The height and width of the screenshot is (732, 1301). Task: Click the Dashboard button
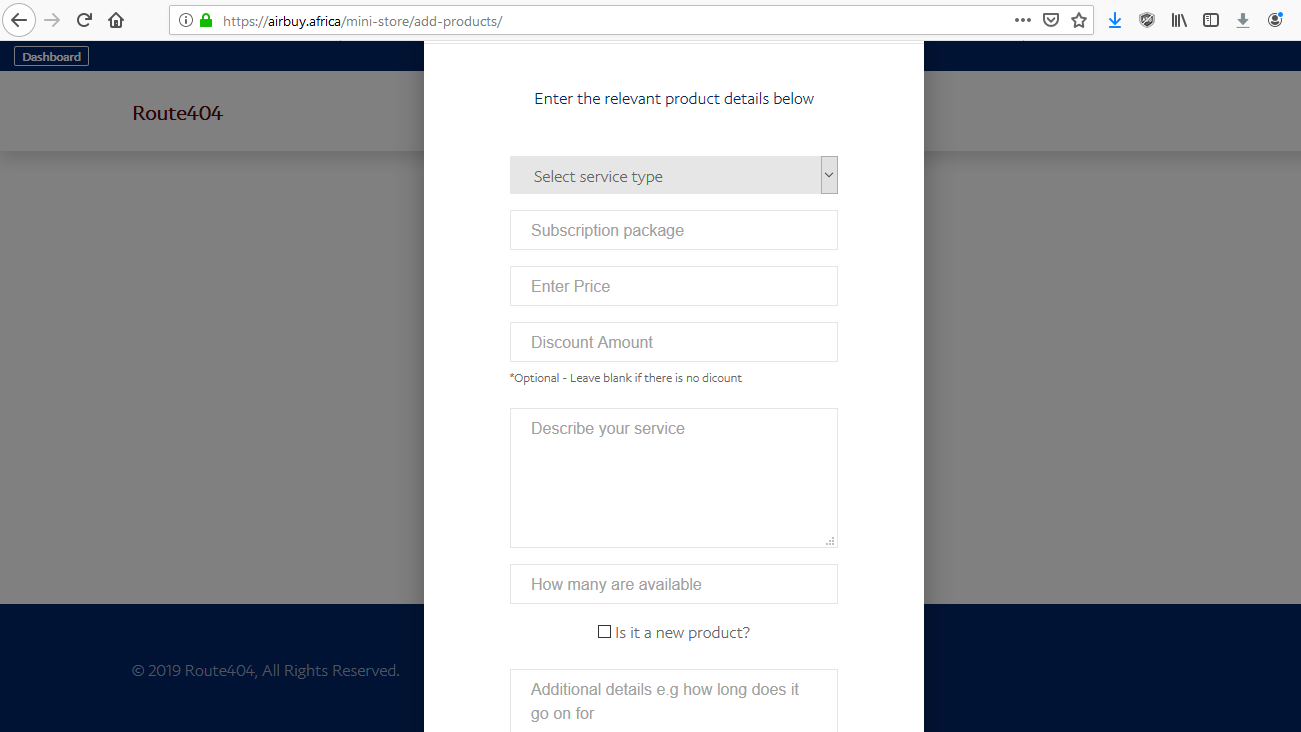coord(51,57)
